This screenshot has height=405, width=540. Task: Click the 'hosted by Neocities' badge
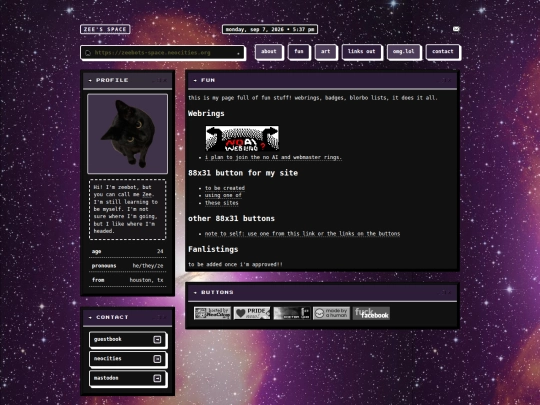(x=212, y=313)
